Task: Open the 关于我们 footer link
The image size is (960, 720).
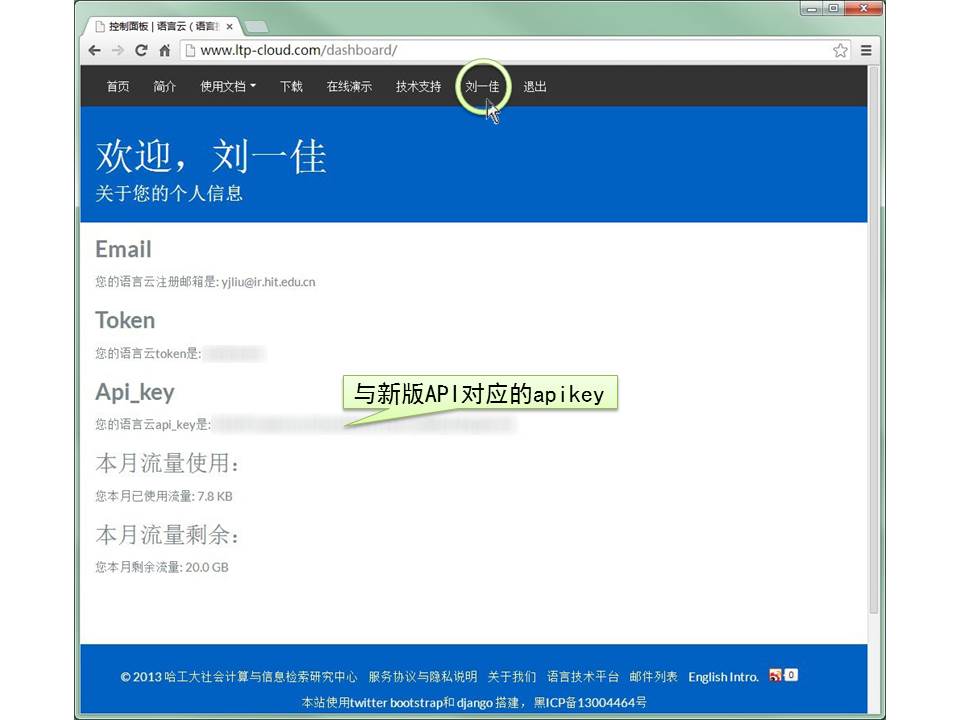Action: [511, 677]
